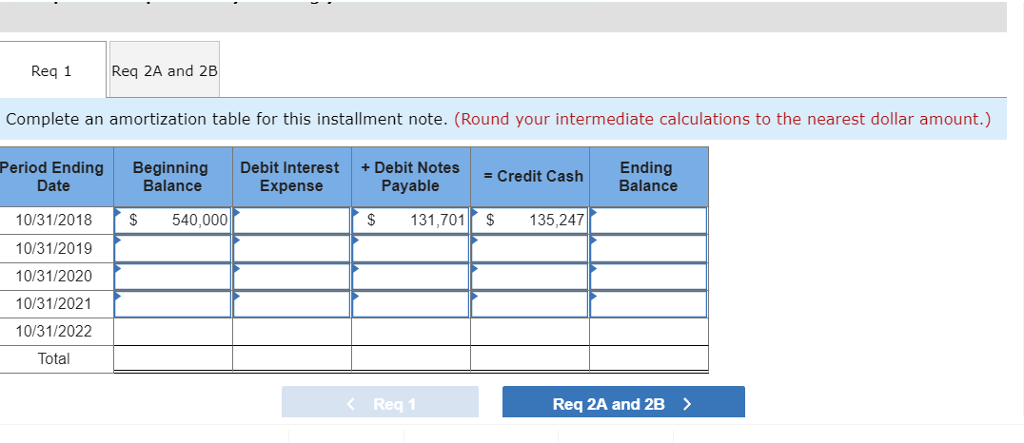Select Ending Balance field for 10/31/2018
Image resolution: width=1024 pixels, height=443 pixels.
tap(648, 220)
